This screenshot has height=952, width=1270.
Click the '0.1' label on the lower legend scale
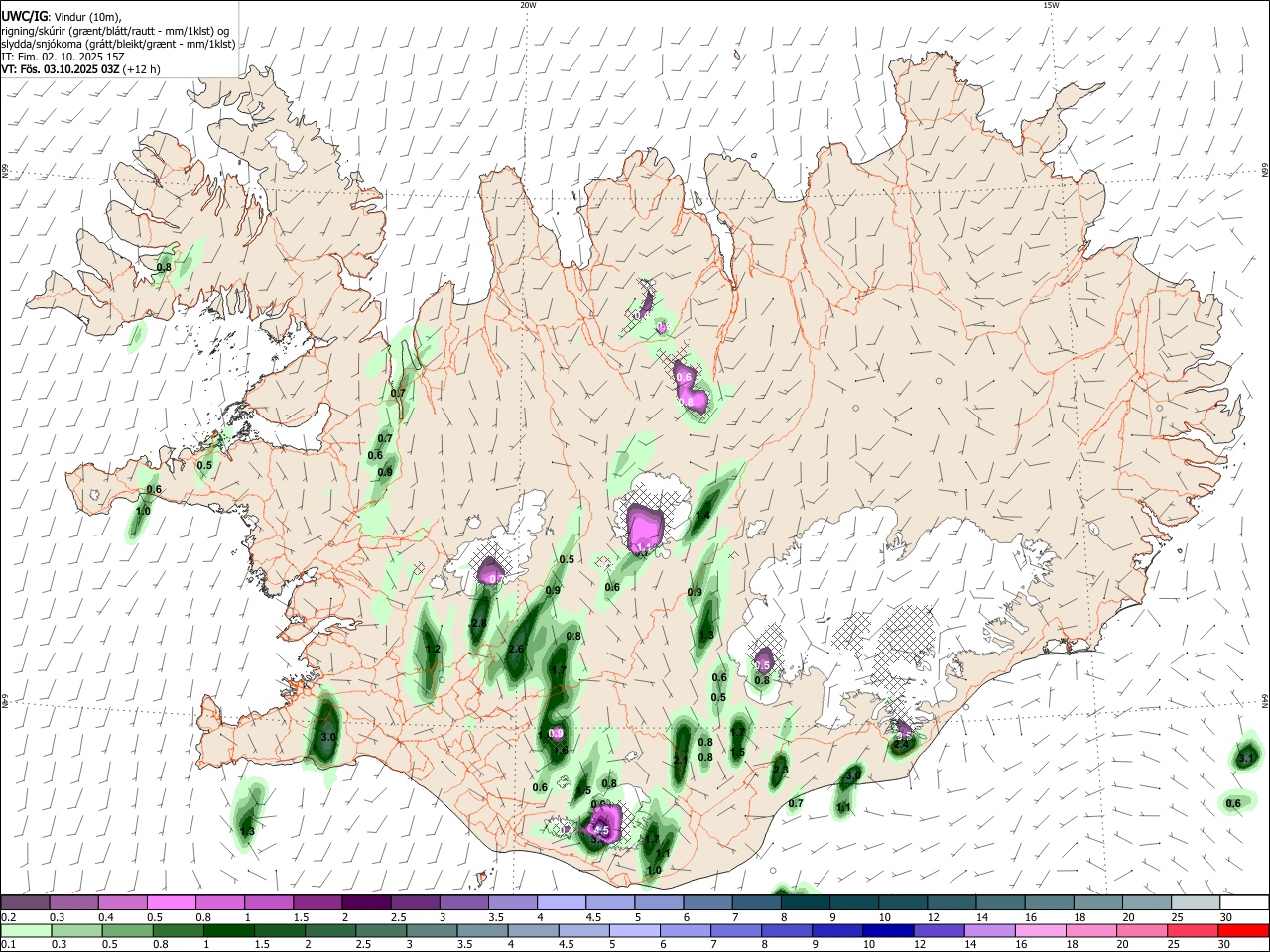point(10,945)
